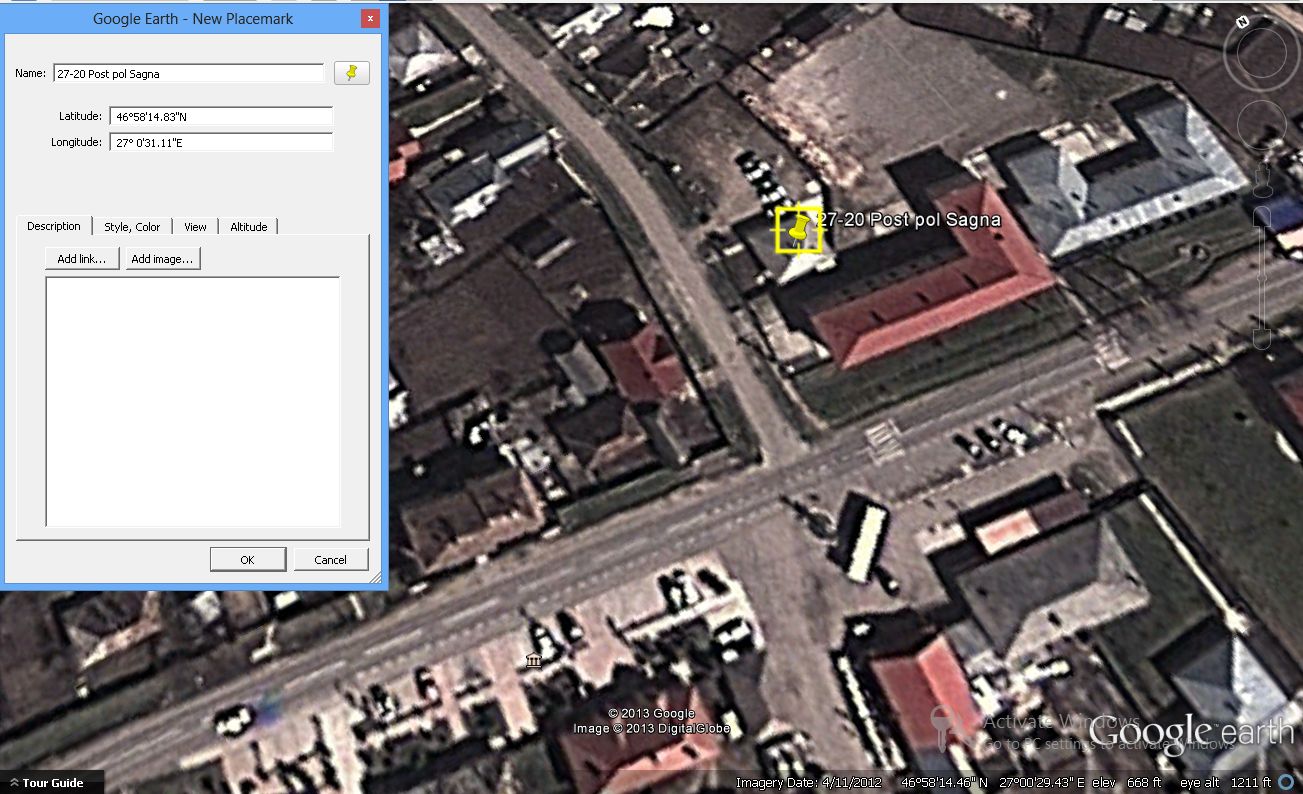1303x794 pixels.
Task: Click the North 'N' compass marker
Action: coord(1242,21)
